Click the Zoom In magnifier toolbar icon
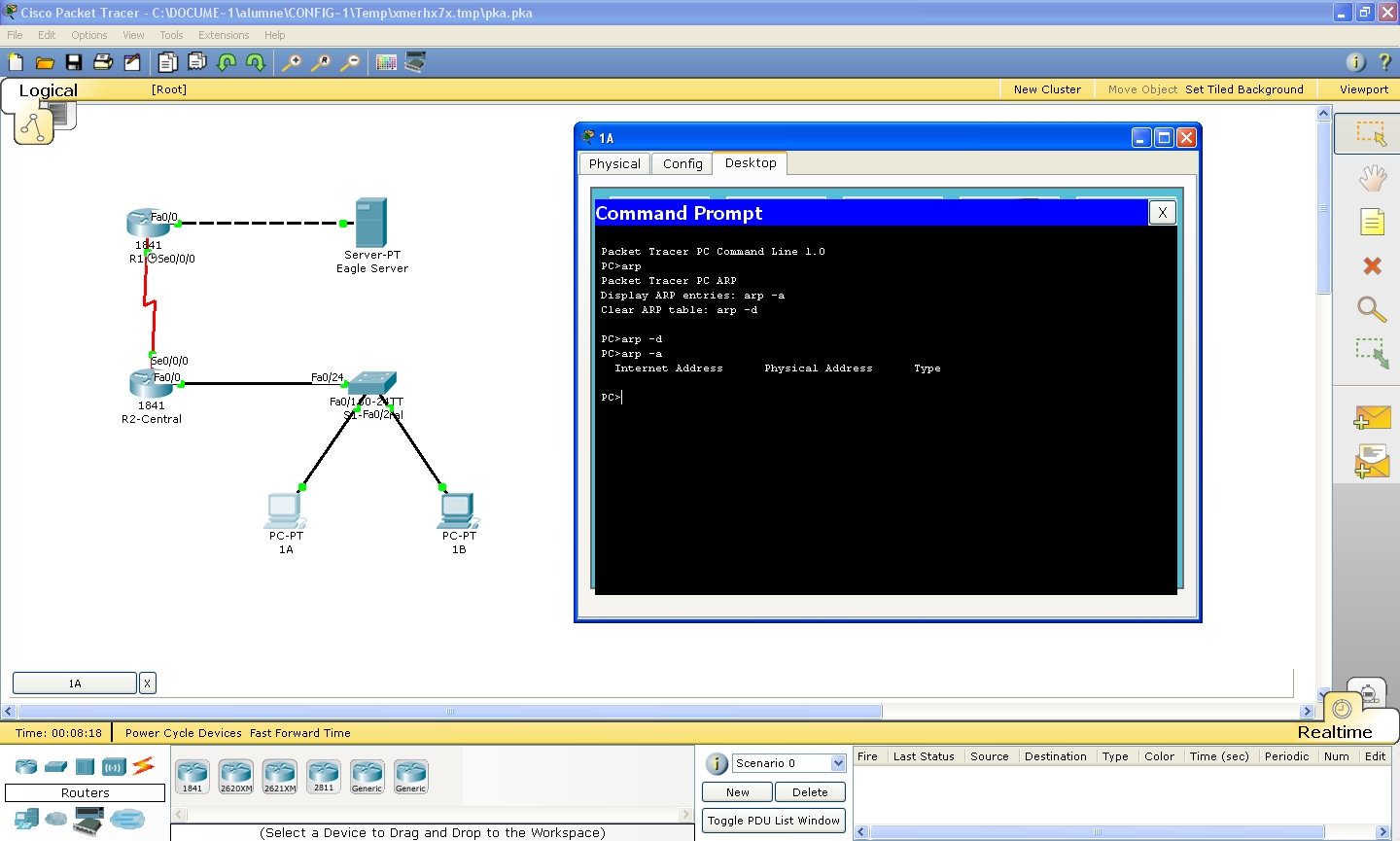The height and width of the screenshot is (841, 1400). pyautogui.click(x=292, y=61)
